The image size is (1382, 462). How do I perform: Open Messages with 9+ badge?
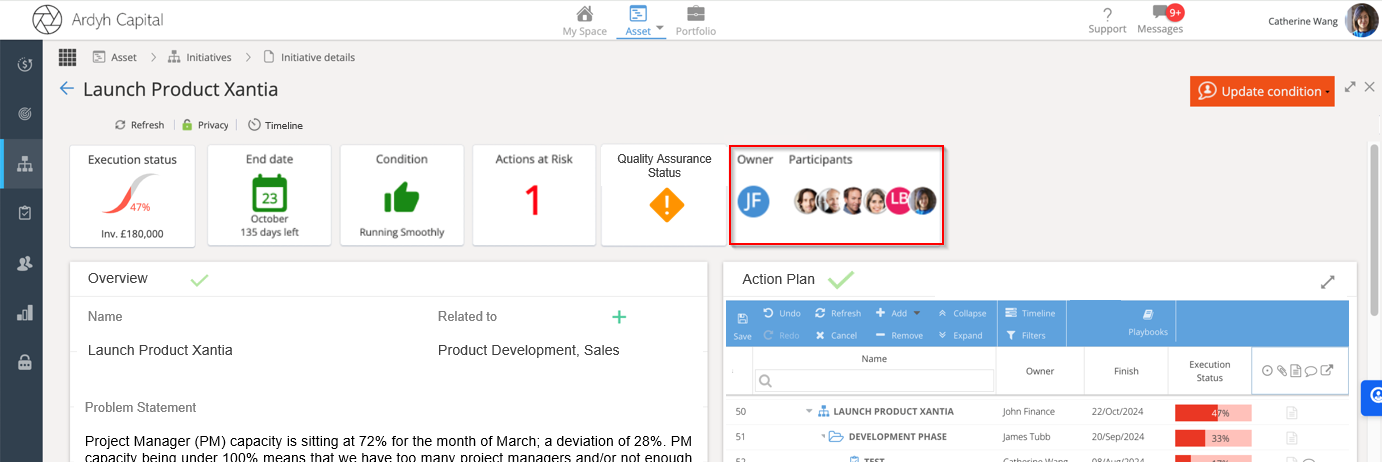1160,19
